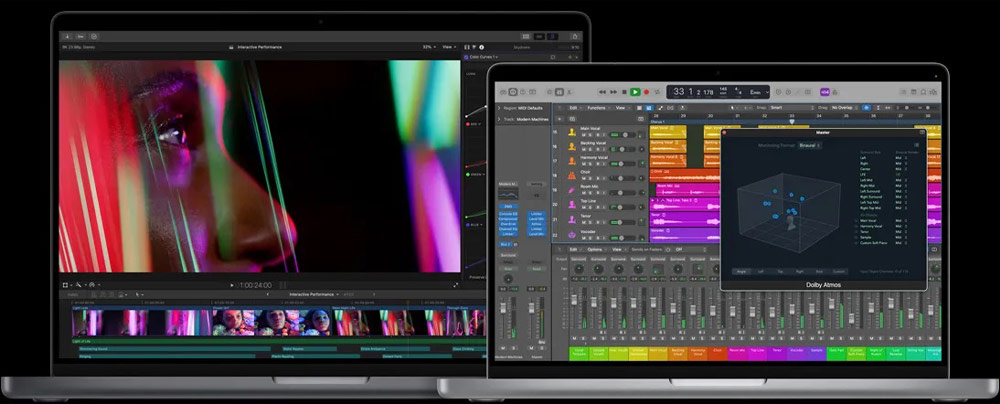Open the View menu in Final Cut viewer
This screenshot has width=1000, height=404.
coord(450,46)
